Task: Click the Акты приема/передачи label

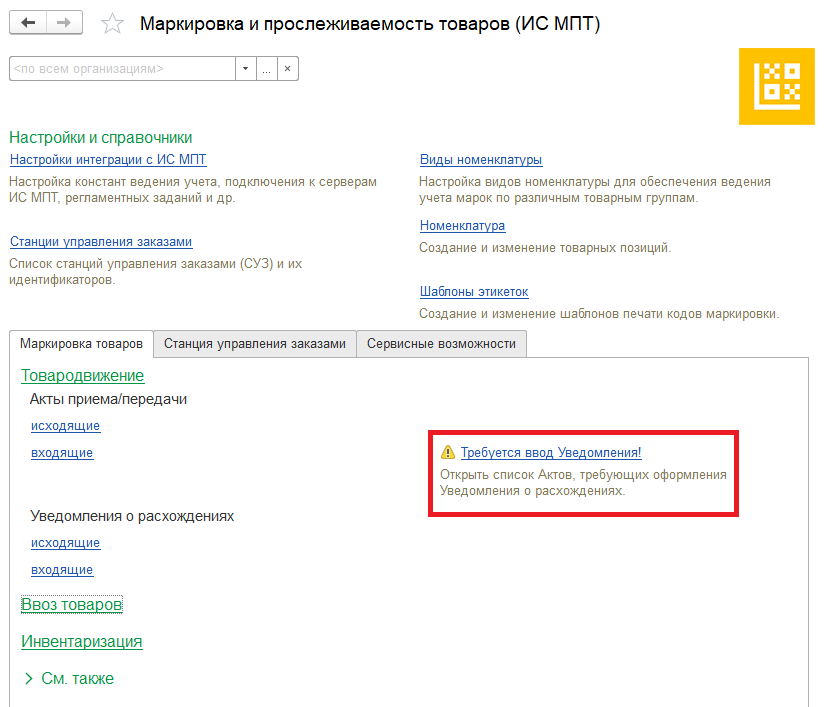Action: (x=108, y=399)
